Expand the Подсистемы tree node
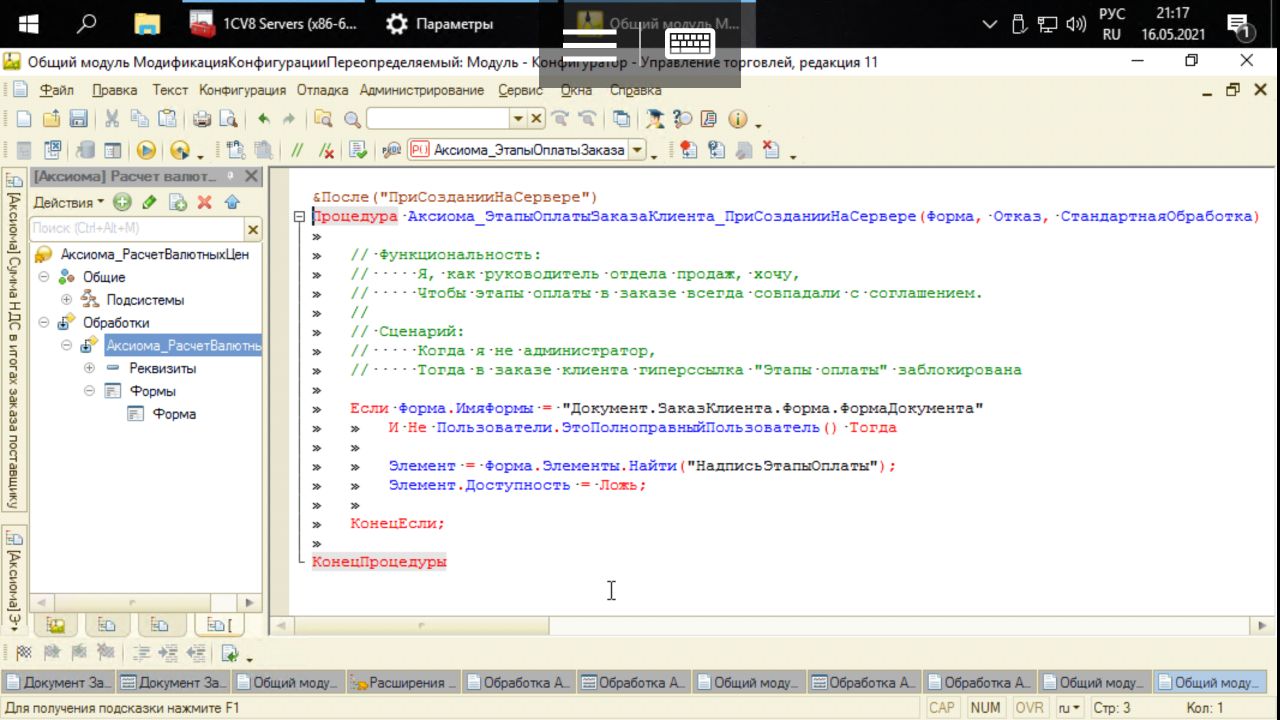Screen dimensions: 1280x720 67,300
